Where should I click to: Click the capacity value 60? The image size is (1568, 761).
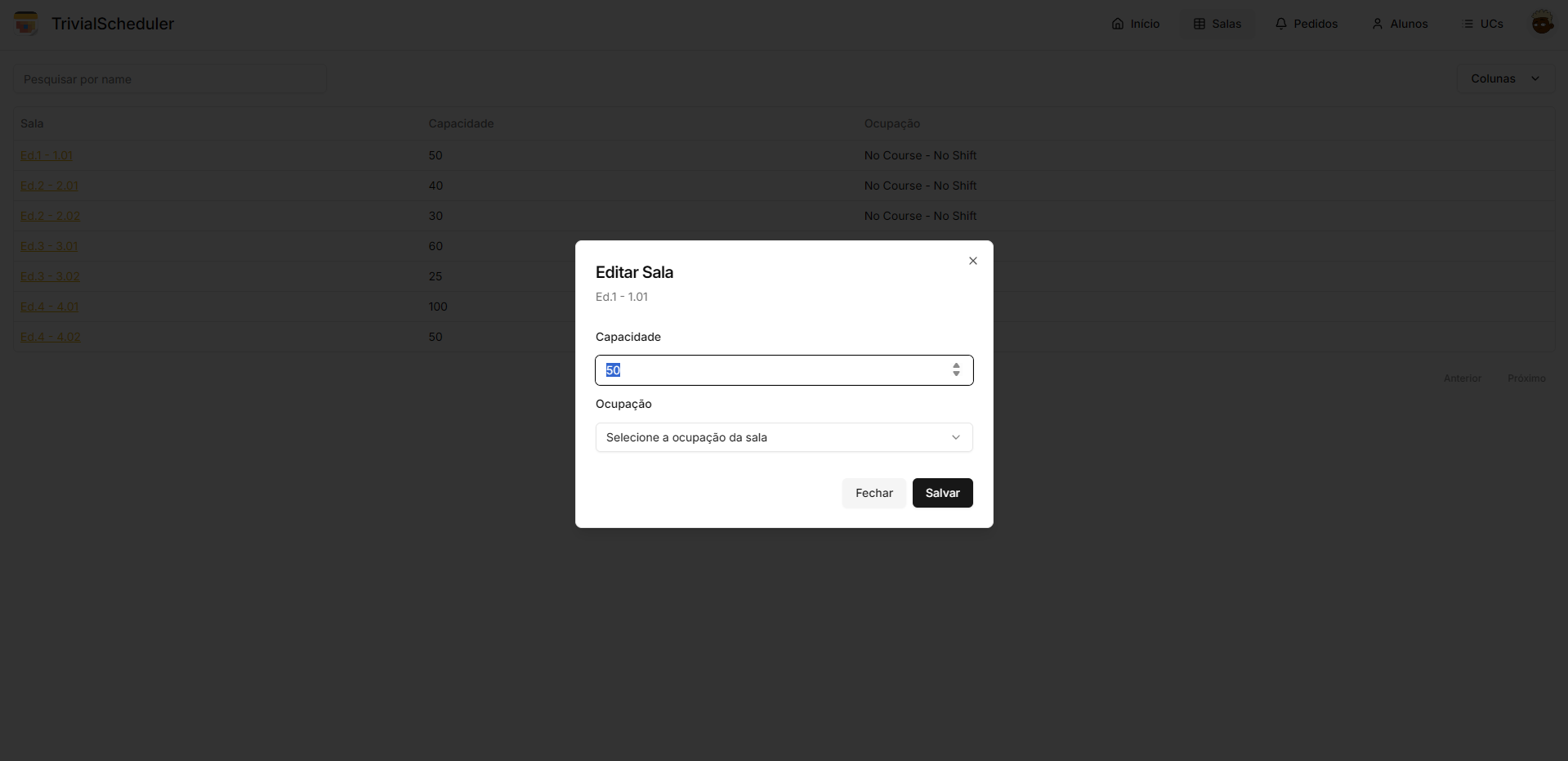coord(436,246)
